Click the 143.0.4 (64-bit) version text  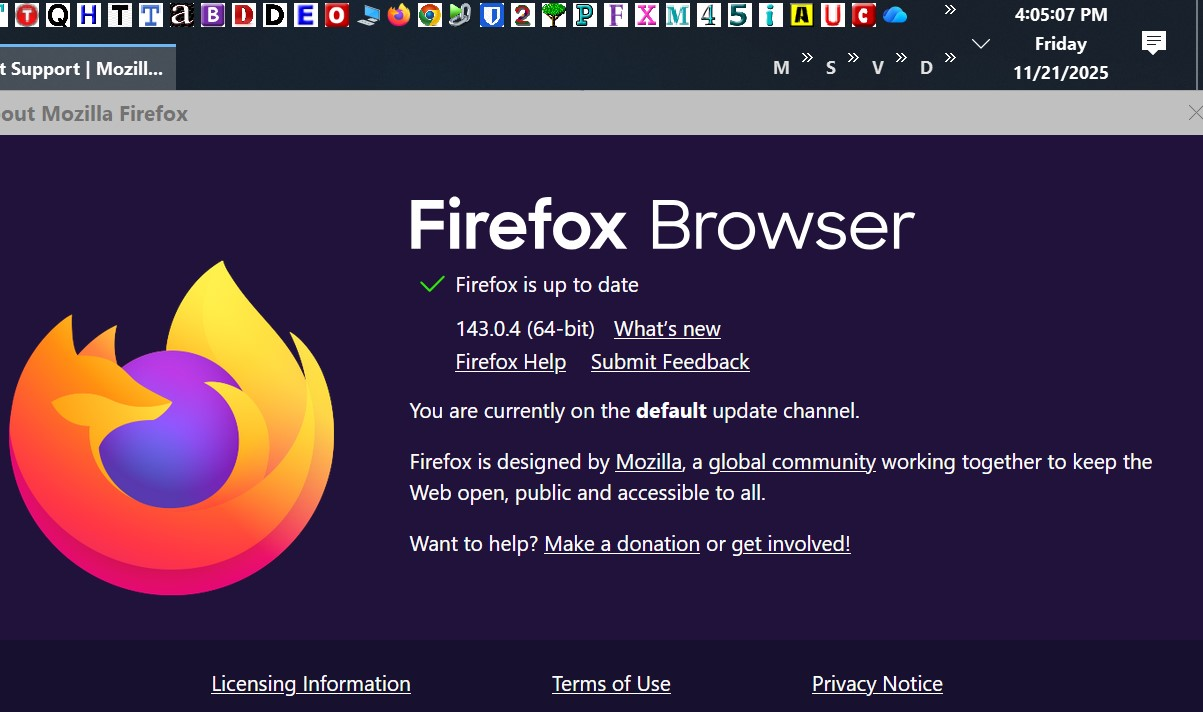[525, 329]
